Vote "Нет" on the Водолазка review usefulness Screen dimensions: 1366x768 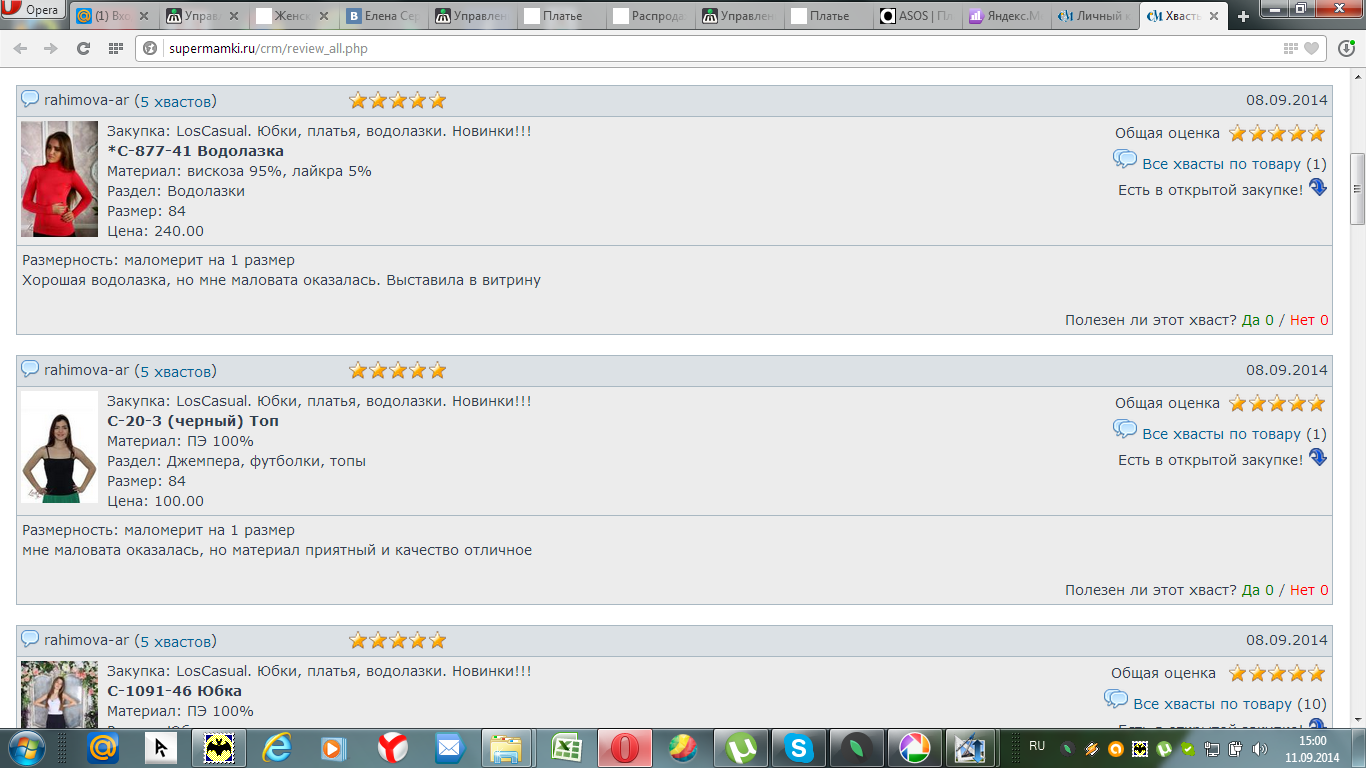(x=1309, y=320)
